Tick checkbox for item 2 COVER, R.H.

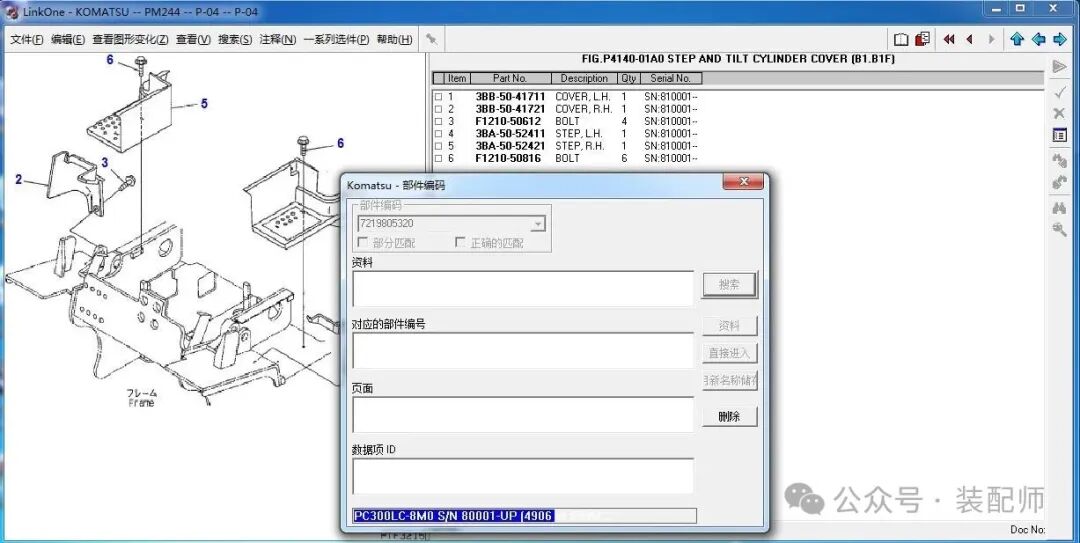coord(438,110)
